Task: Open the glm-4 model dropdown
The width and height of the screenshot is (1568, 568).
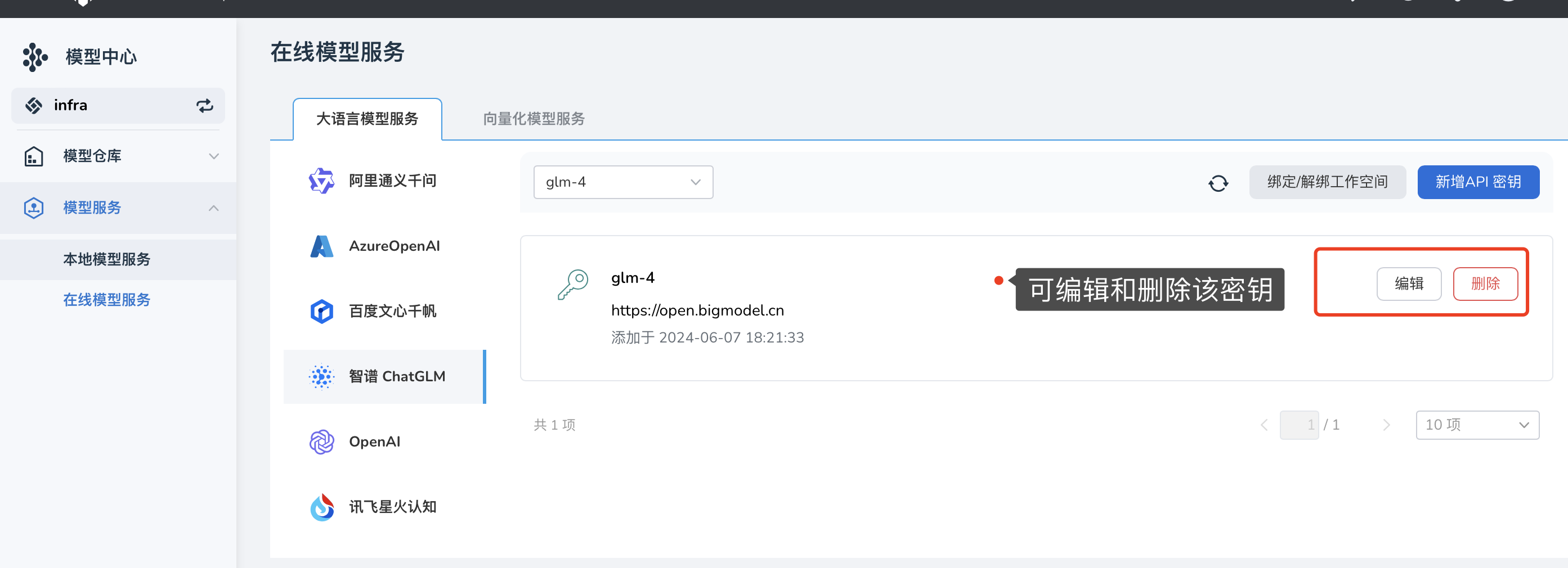Action: tap(622, 182)
